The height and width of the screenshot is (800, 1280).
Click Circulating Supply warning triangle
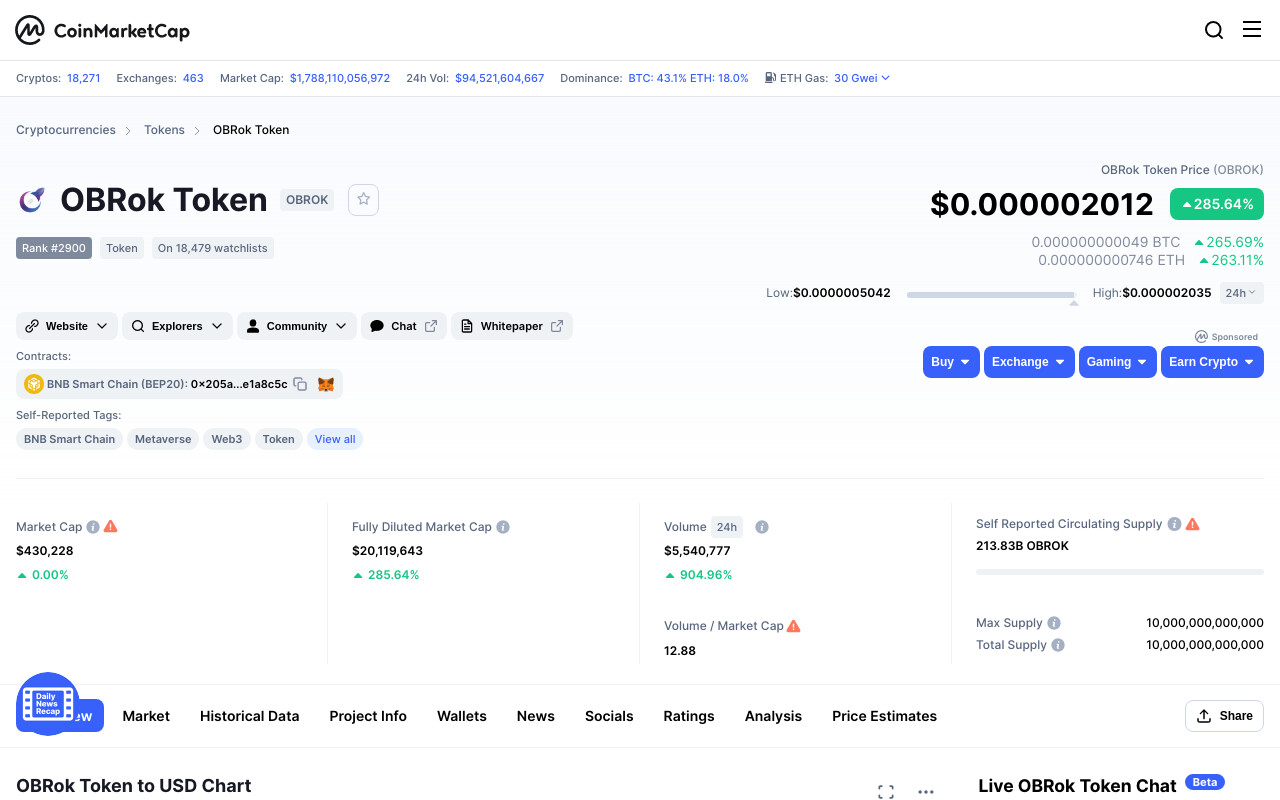(1193, 524)
